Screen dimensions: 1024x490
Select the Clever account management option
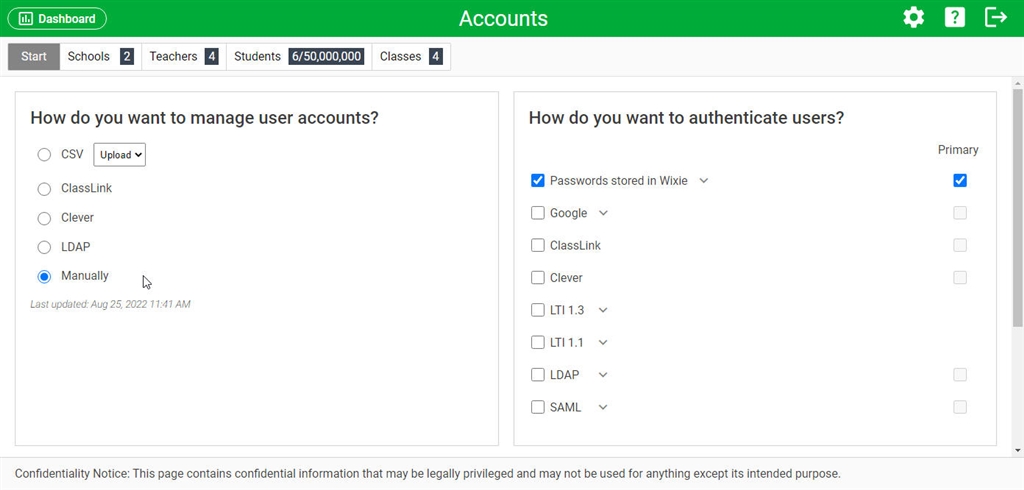point(44,218)
